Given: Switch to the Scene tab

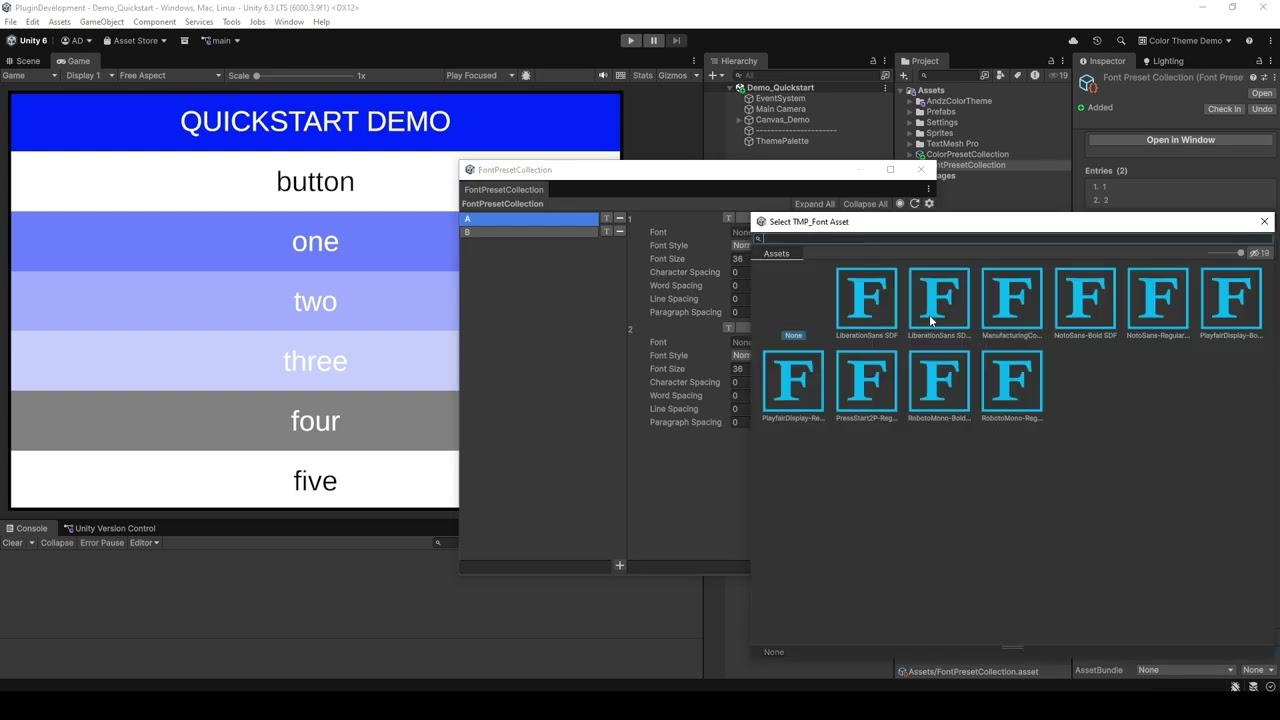Looking at the screenshot, I should tap(22, 61).
